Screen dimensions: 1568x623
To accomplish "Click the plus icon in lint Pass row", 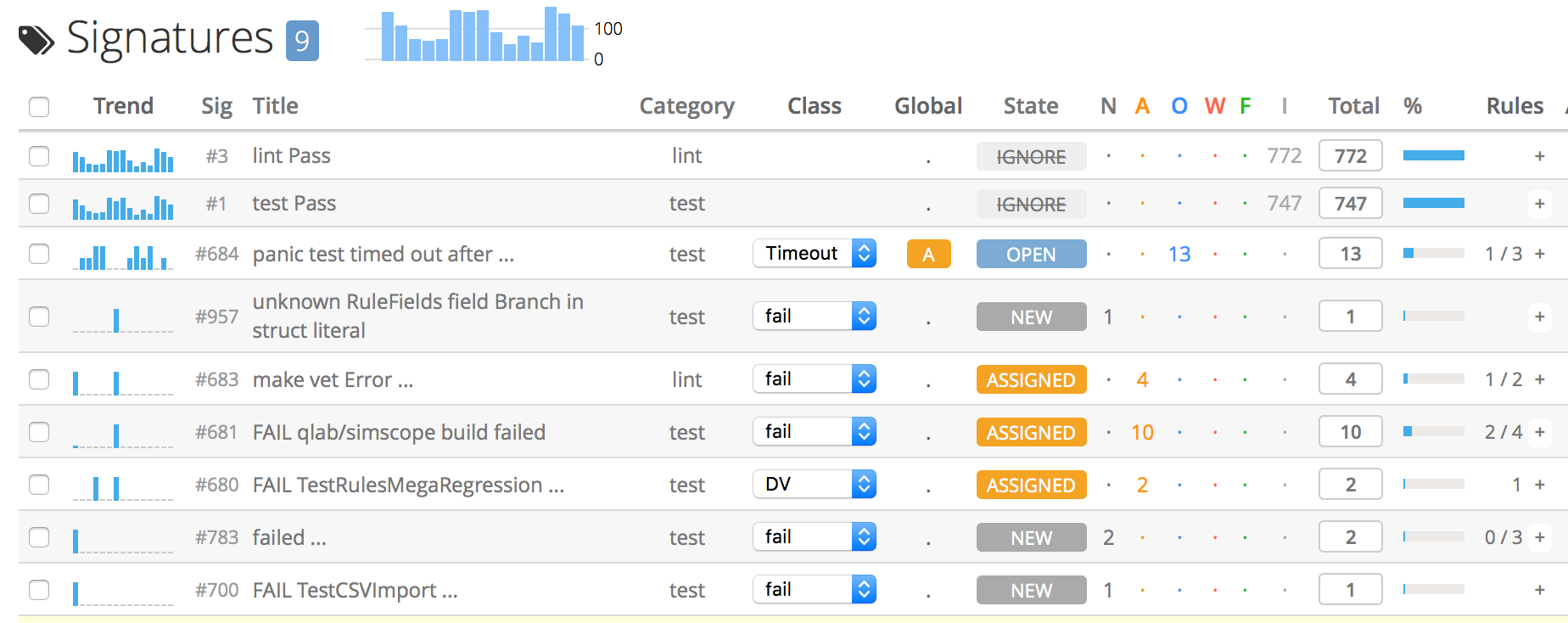I will [1539, 156].
